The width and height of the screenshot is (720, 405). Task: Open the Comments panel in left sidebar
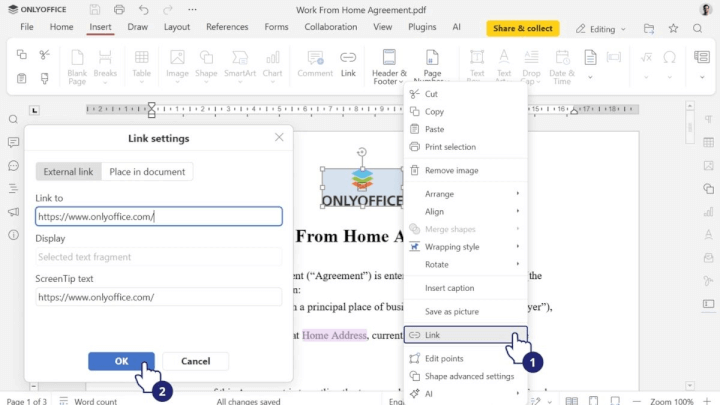pyautogui.click(x=13, y=142)
